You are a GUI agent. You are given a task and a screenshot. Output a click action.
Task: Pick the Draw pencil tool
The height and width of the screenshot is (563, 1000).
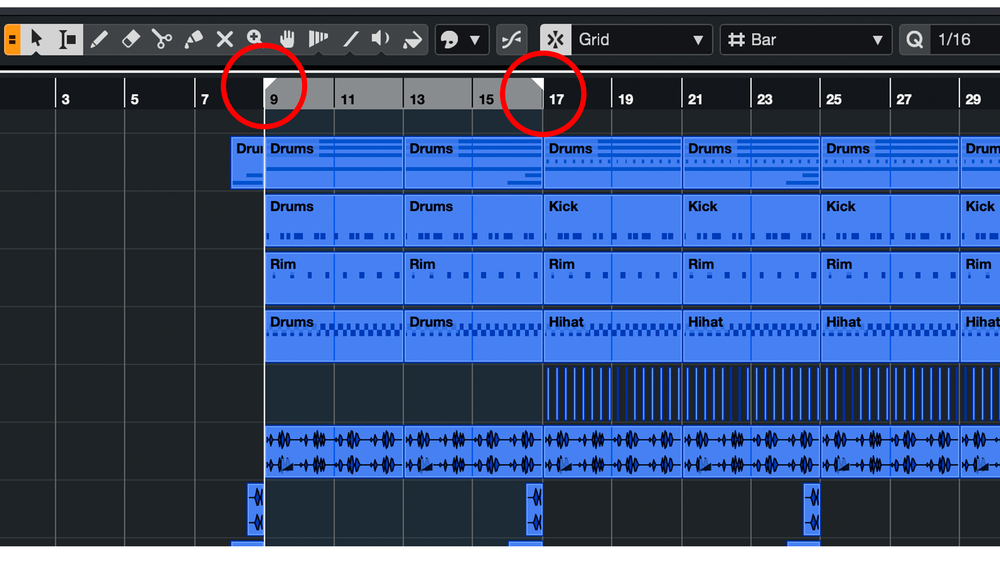(99, 40)
